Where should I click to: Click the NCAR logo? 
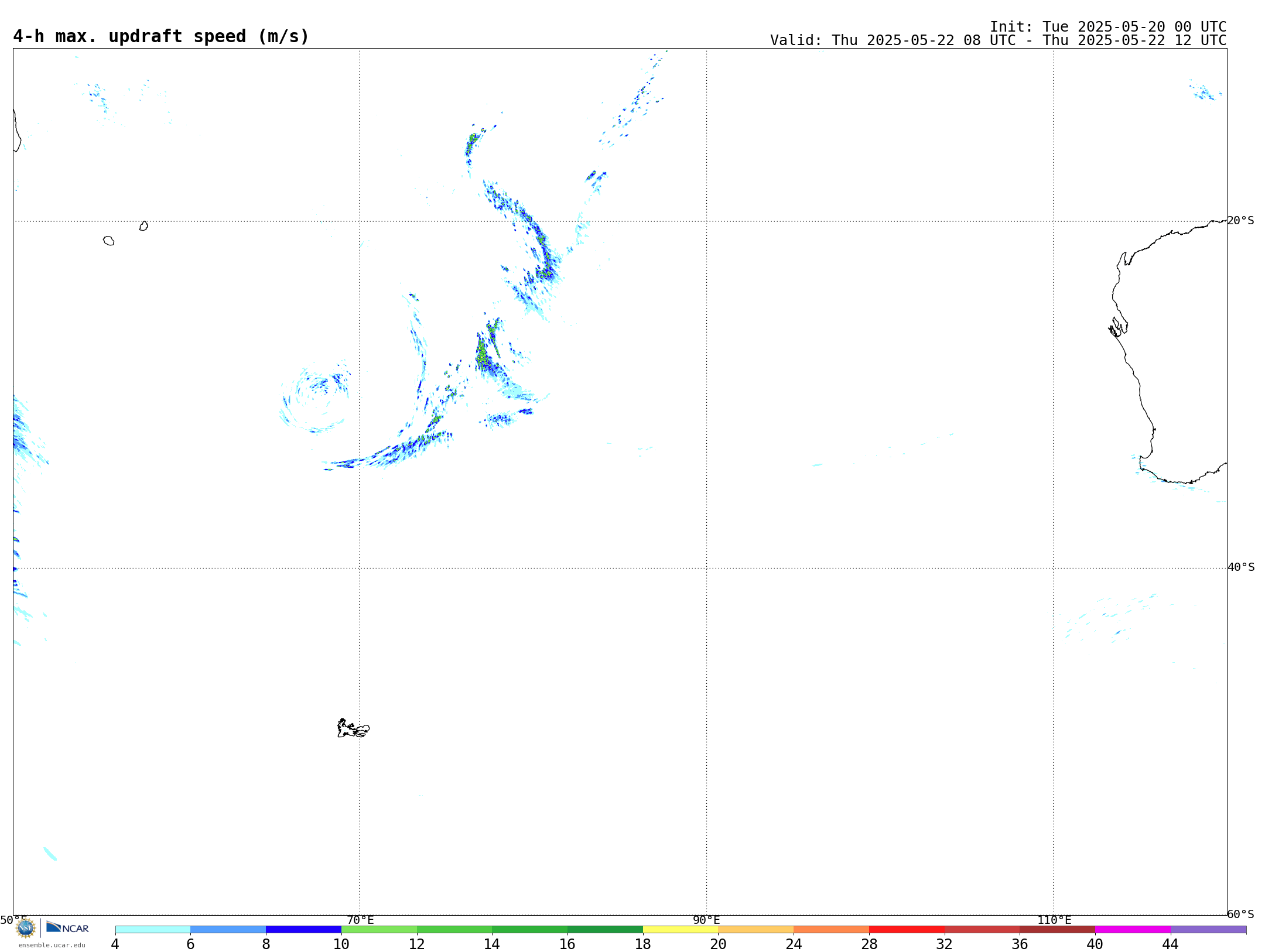tap(67, 928)
